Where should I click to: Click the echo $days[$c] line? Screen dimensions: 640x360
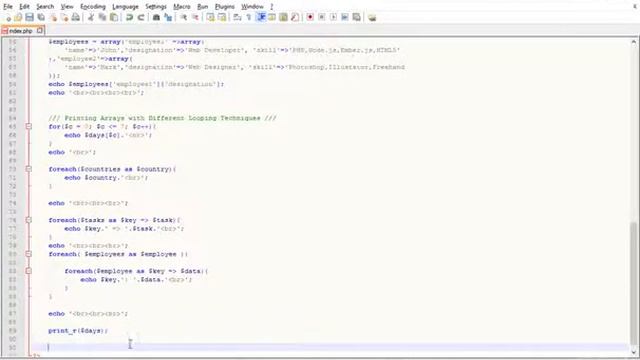(x=108, y=135)
